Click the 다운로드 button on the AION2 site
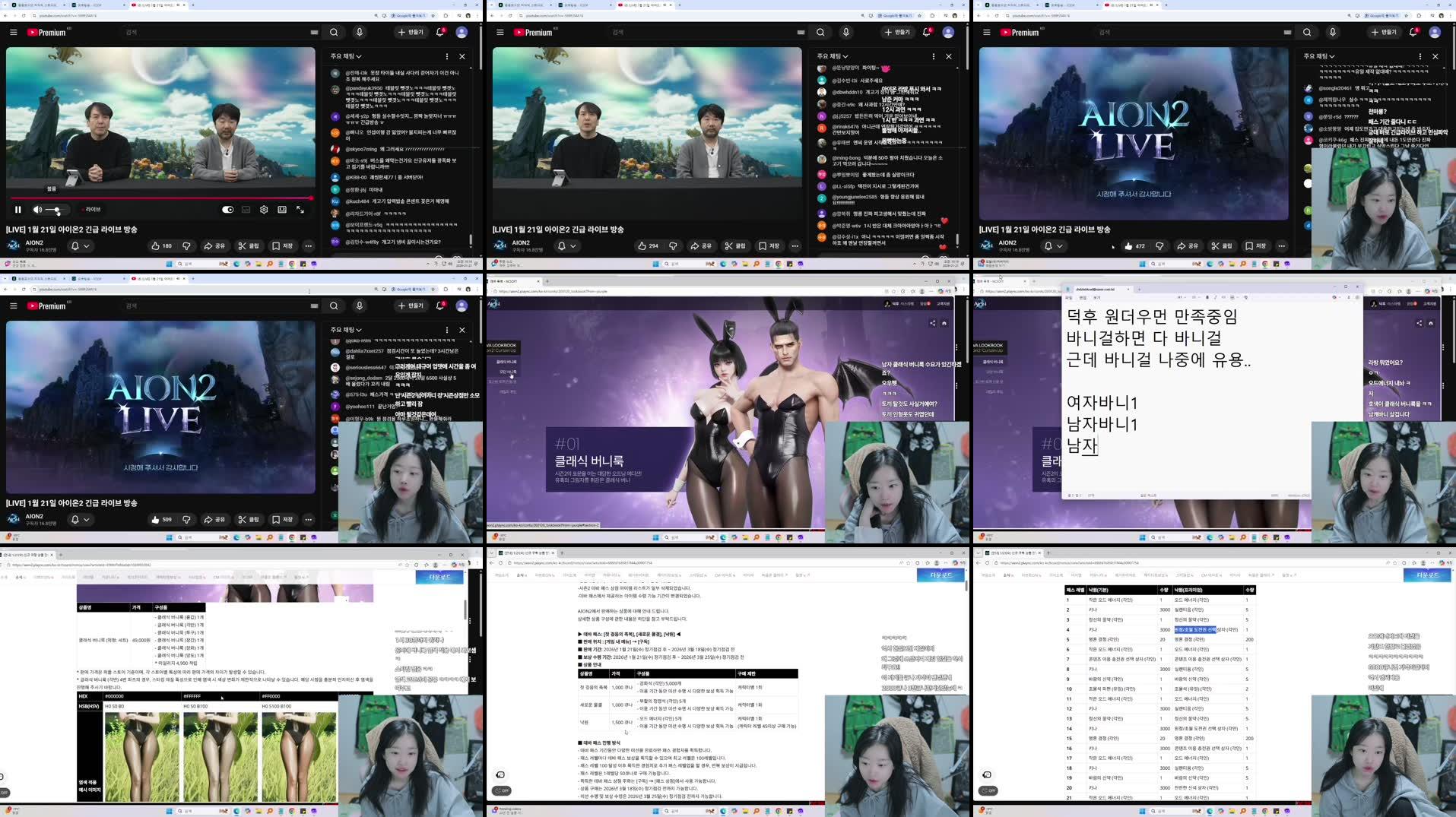The image size is (1456, 817). pos(439,577)
